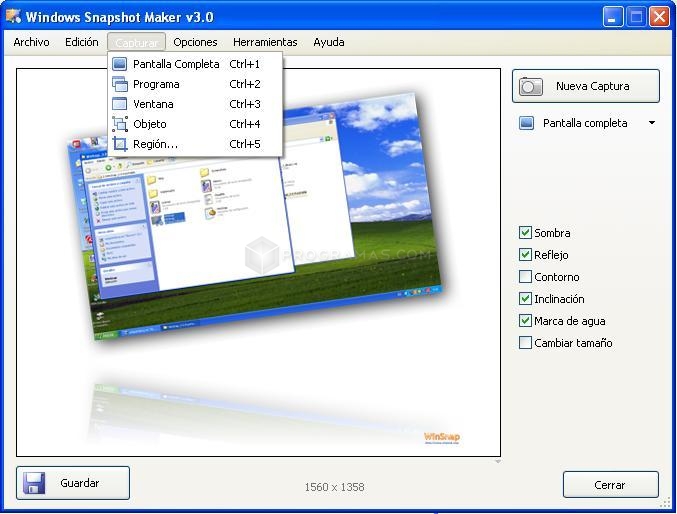Click the app icon in title bar
Screen dimensions: 677x514
click(x=13, y=16)
